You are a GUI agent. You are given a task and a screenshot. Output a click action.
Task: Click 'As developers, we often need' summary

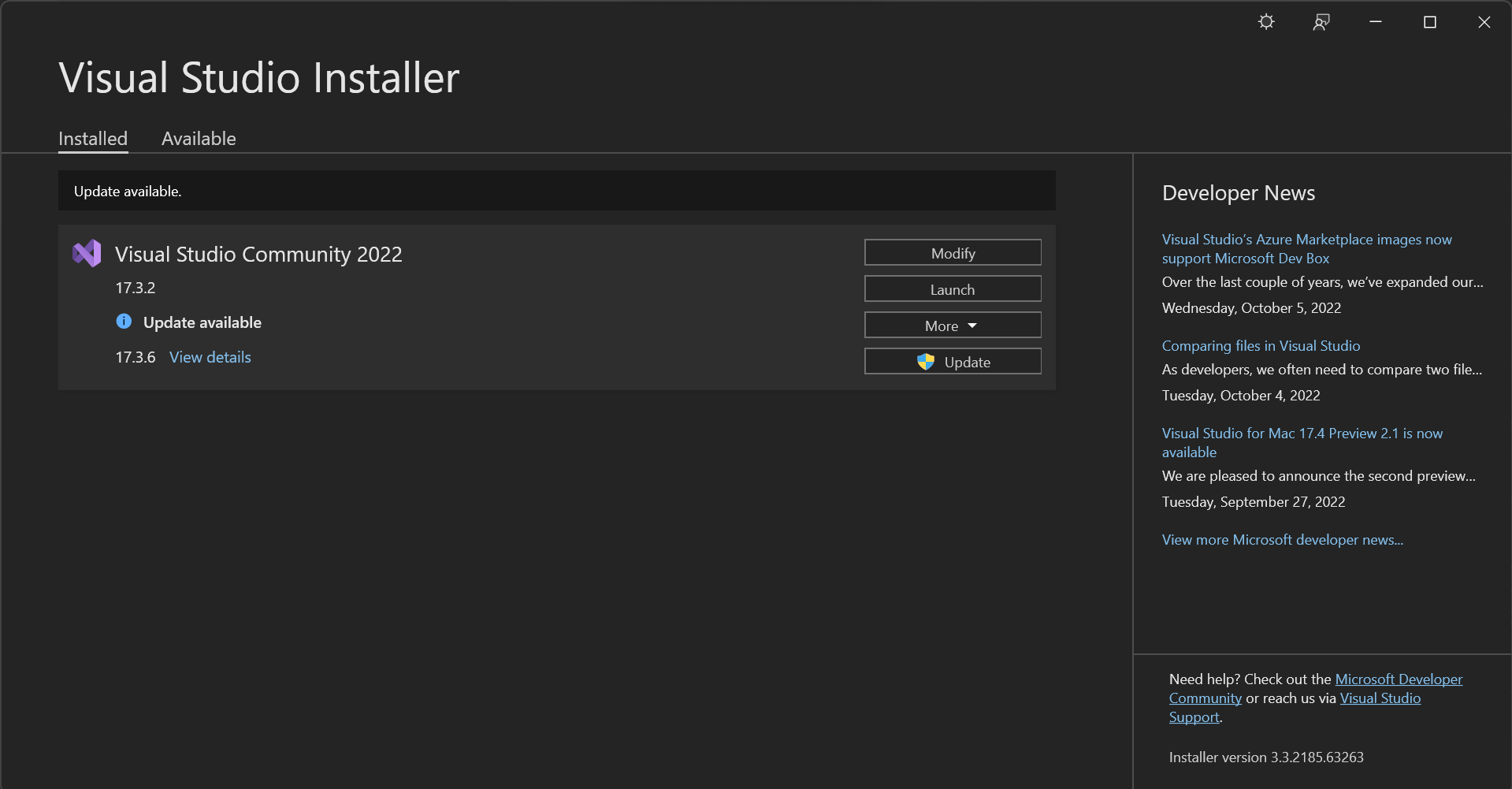(1322, 370)
